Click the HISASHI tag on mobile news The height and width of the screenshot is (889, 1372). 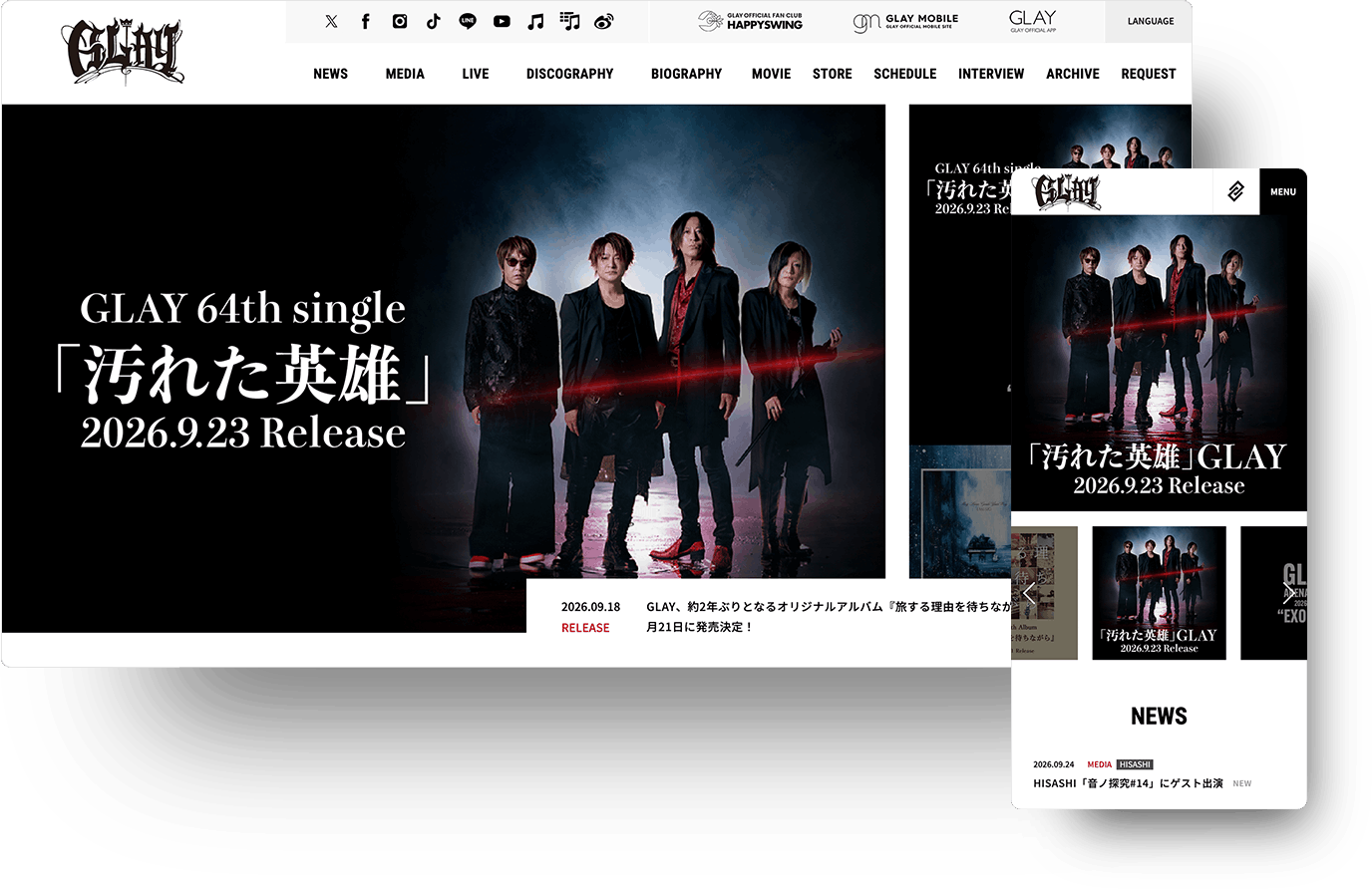1135,764
